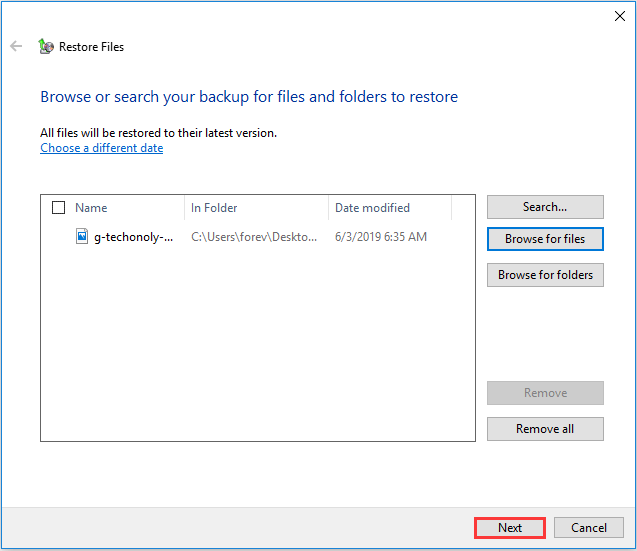
Task: Click the back arrow icon
Action: click(16, 46)
